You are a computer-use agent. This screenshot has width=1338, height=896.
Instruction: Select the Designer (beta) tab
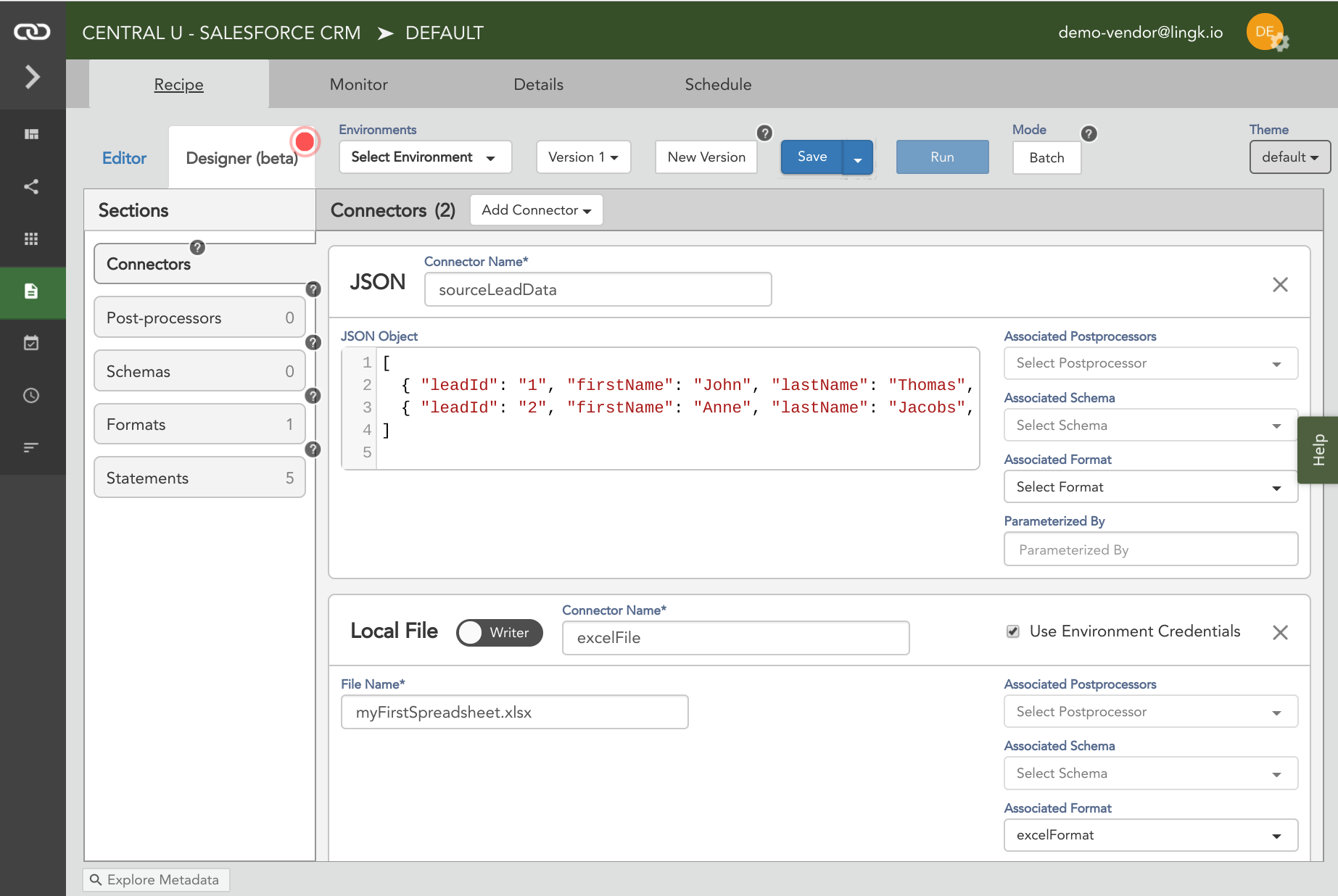pyautogui.click(x=241, y=158)
